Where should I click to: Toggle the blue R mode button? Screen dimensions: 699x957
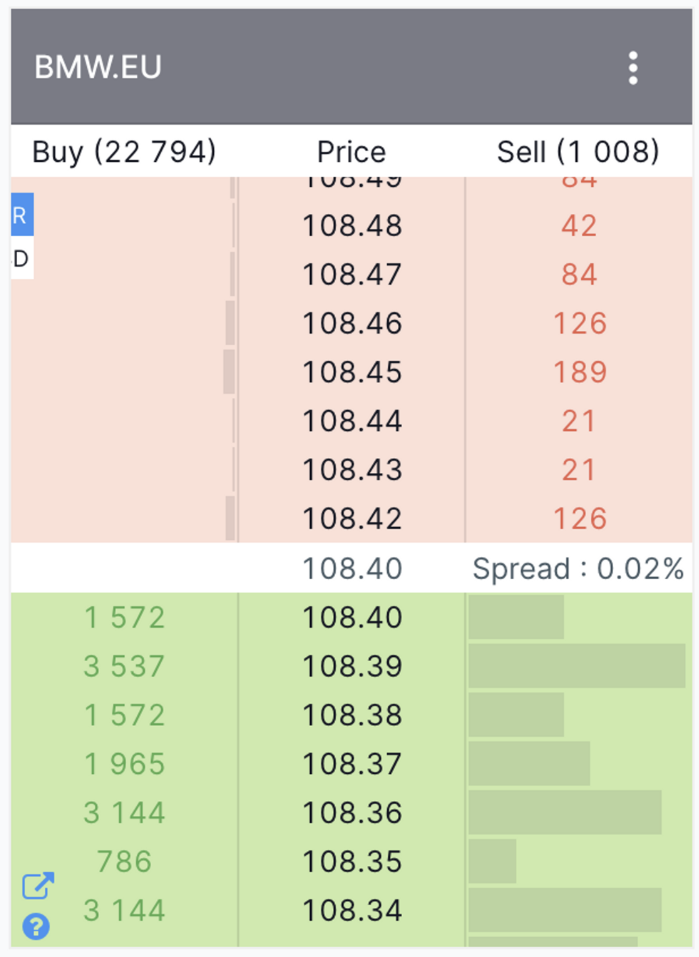(21, 215)
